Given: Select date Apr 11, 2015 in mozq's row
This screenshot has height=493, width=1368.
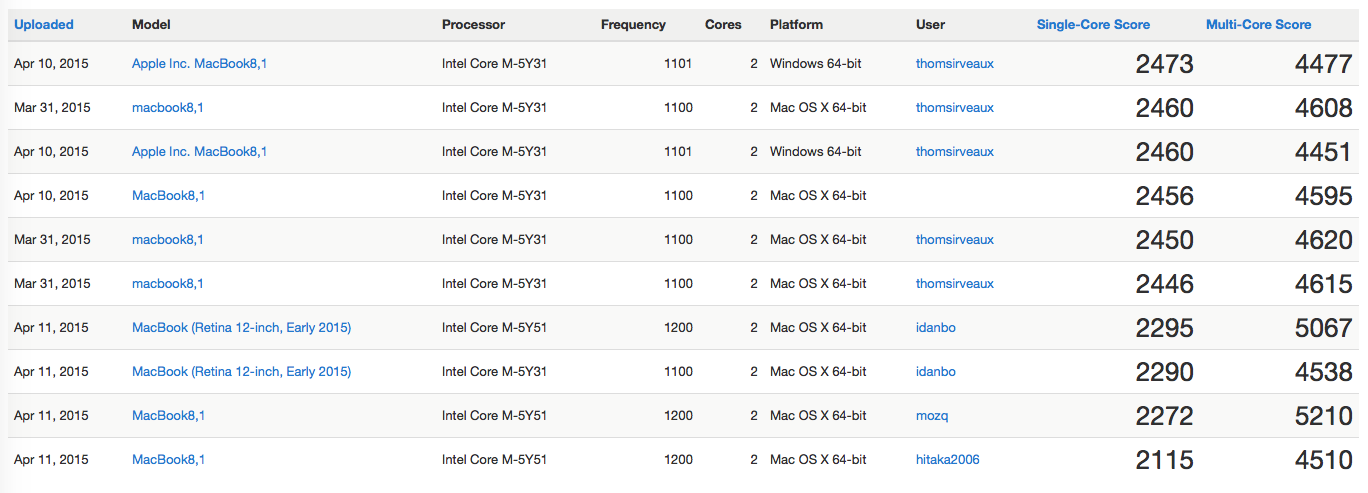Looking at the screenshot, I should coord(51,415).
